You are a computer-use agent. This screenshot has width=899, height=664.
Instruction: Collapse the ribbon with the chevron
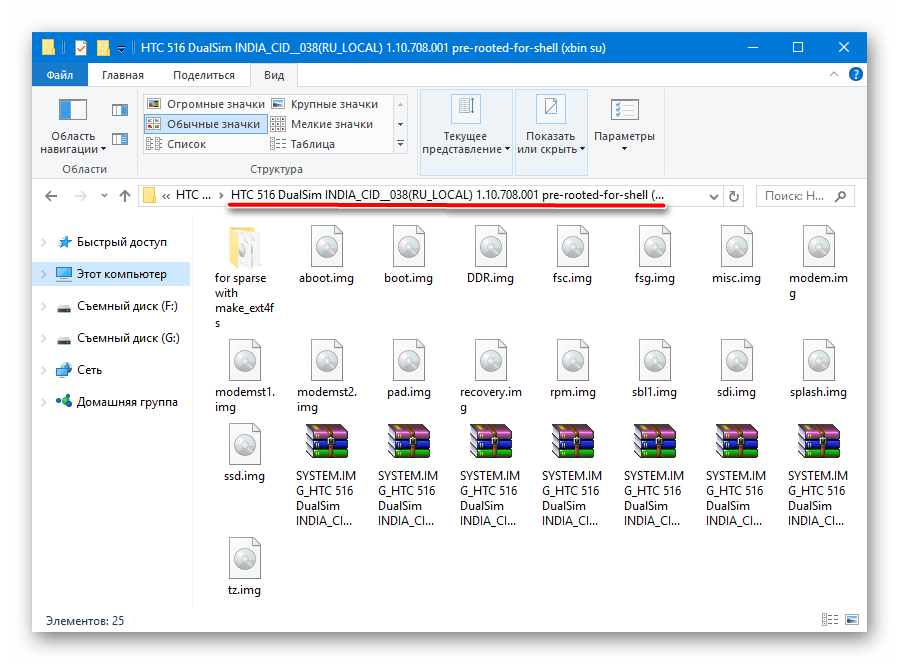tap(834, 75)
